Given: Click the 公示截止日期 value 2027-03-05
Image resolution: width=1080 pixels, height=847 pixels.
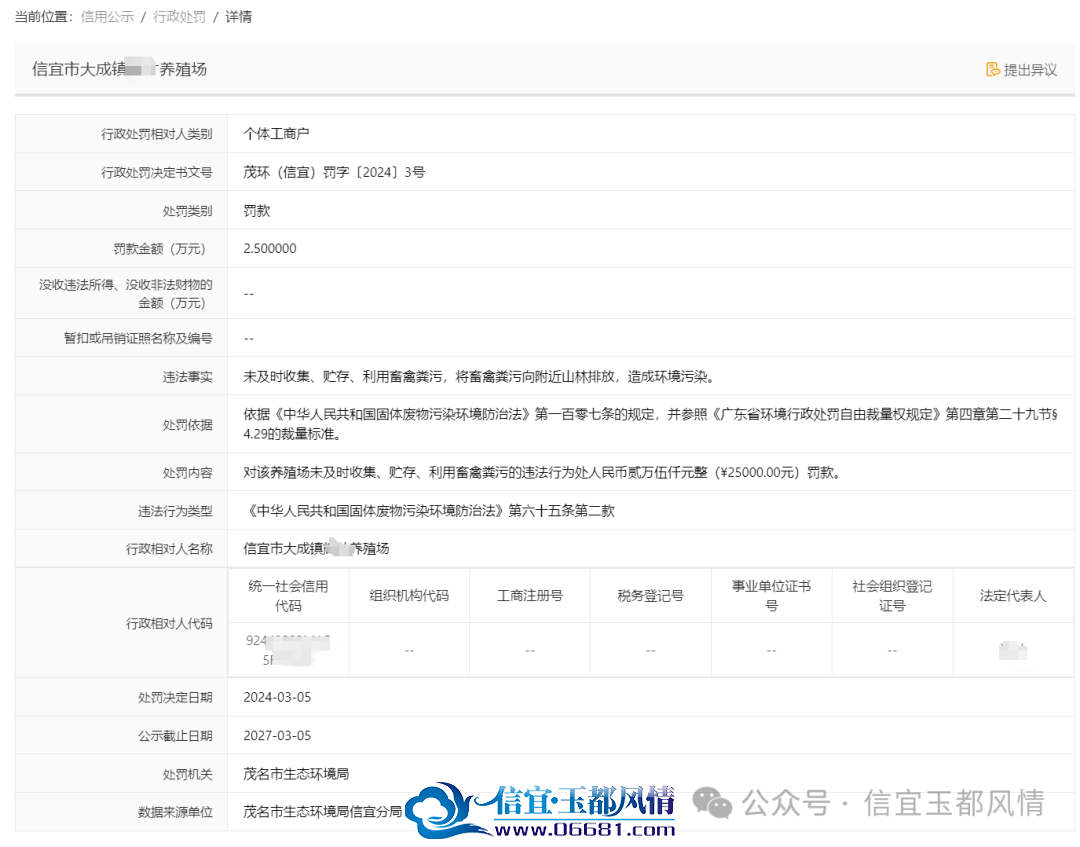Looking at the screenshot, I should pyautogui.click(x=277, y=735).
